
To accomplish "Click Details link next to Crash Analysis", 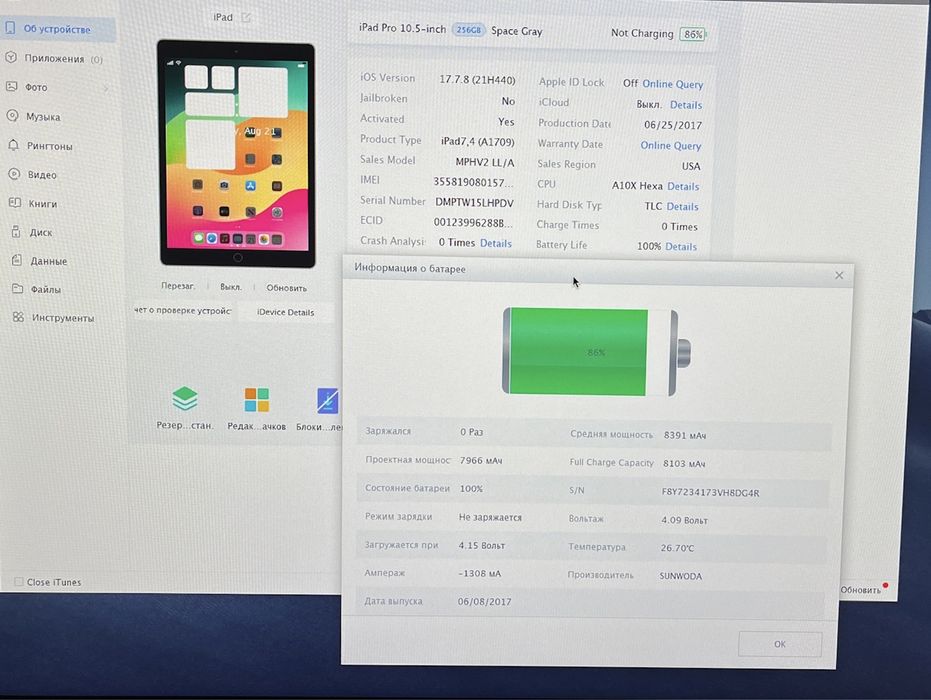I will coord(495,243).
